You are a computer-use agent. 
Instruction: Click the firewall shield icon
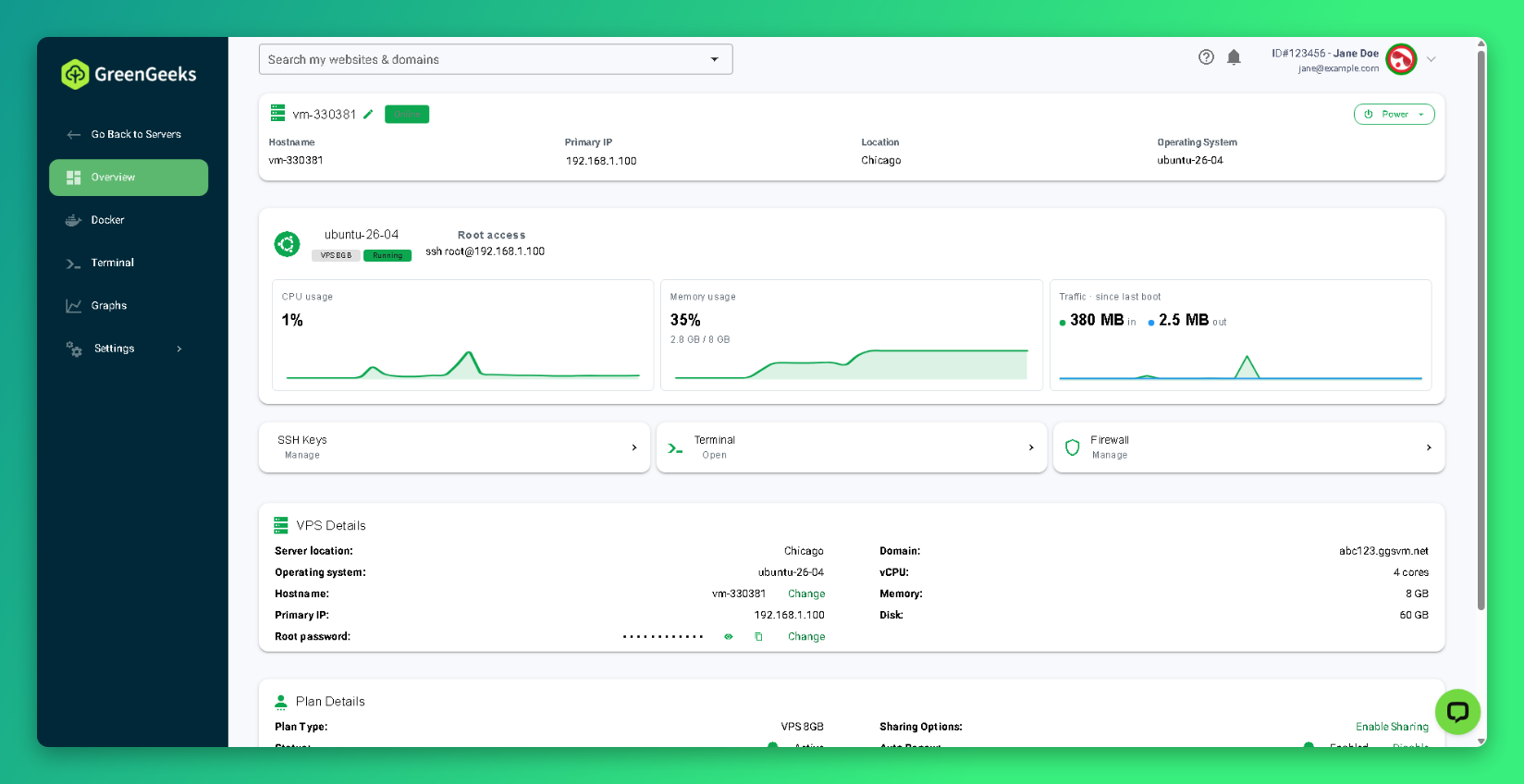click(1073, 447)
